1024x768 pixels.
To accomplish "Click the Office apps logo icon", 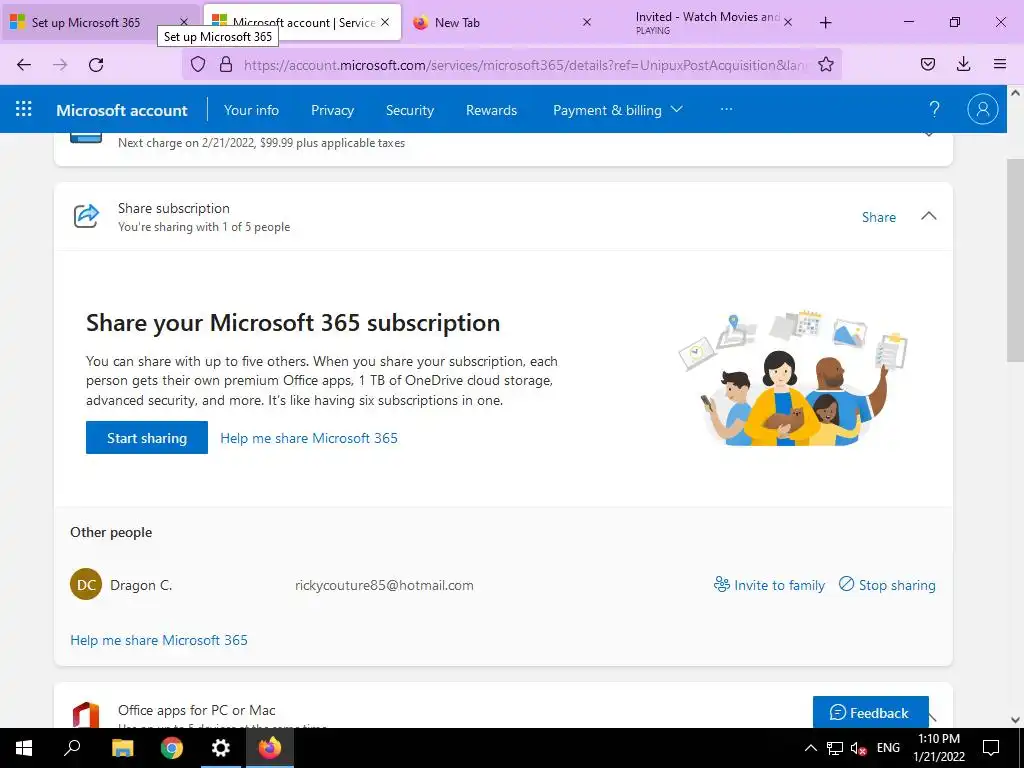I will [86, 714].
